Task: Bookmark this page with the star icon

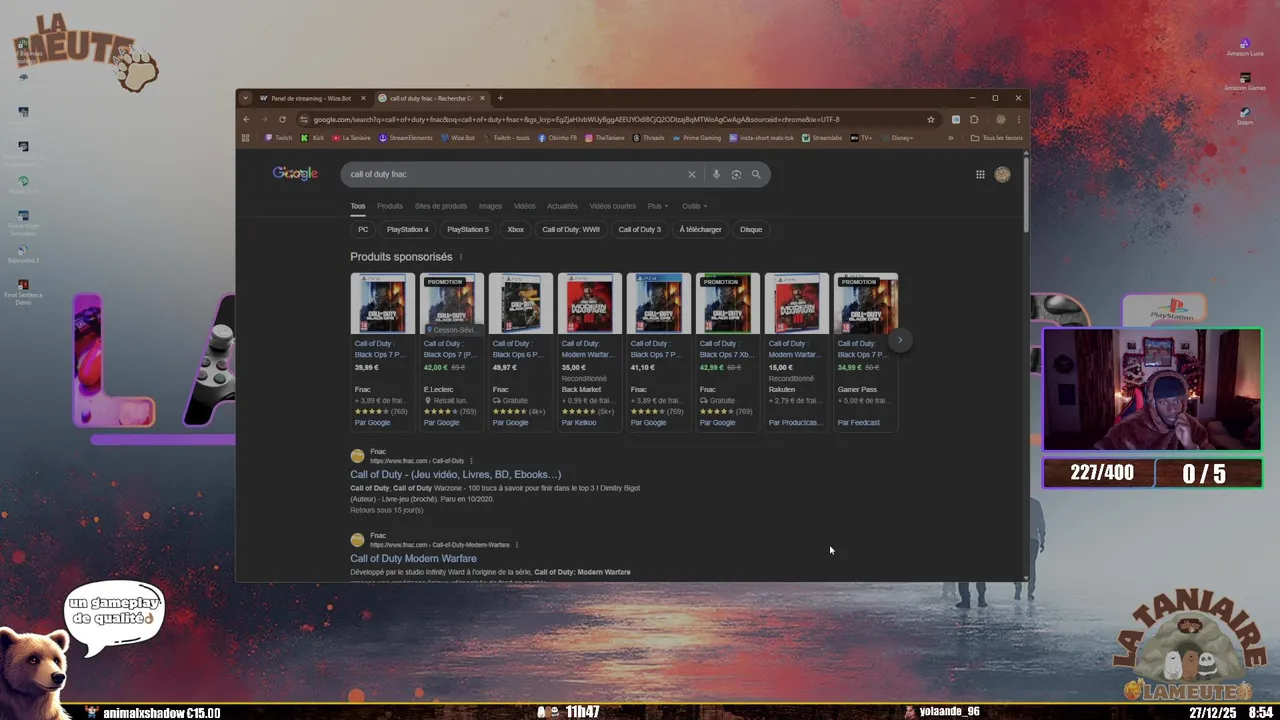Action: pyautogui.click(x=931, y=119)
